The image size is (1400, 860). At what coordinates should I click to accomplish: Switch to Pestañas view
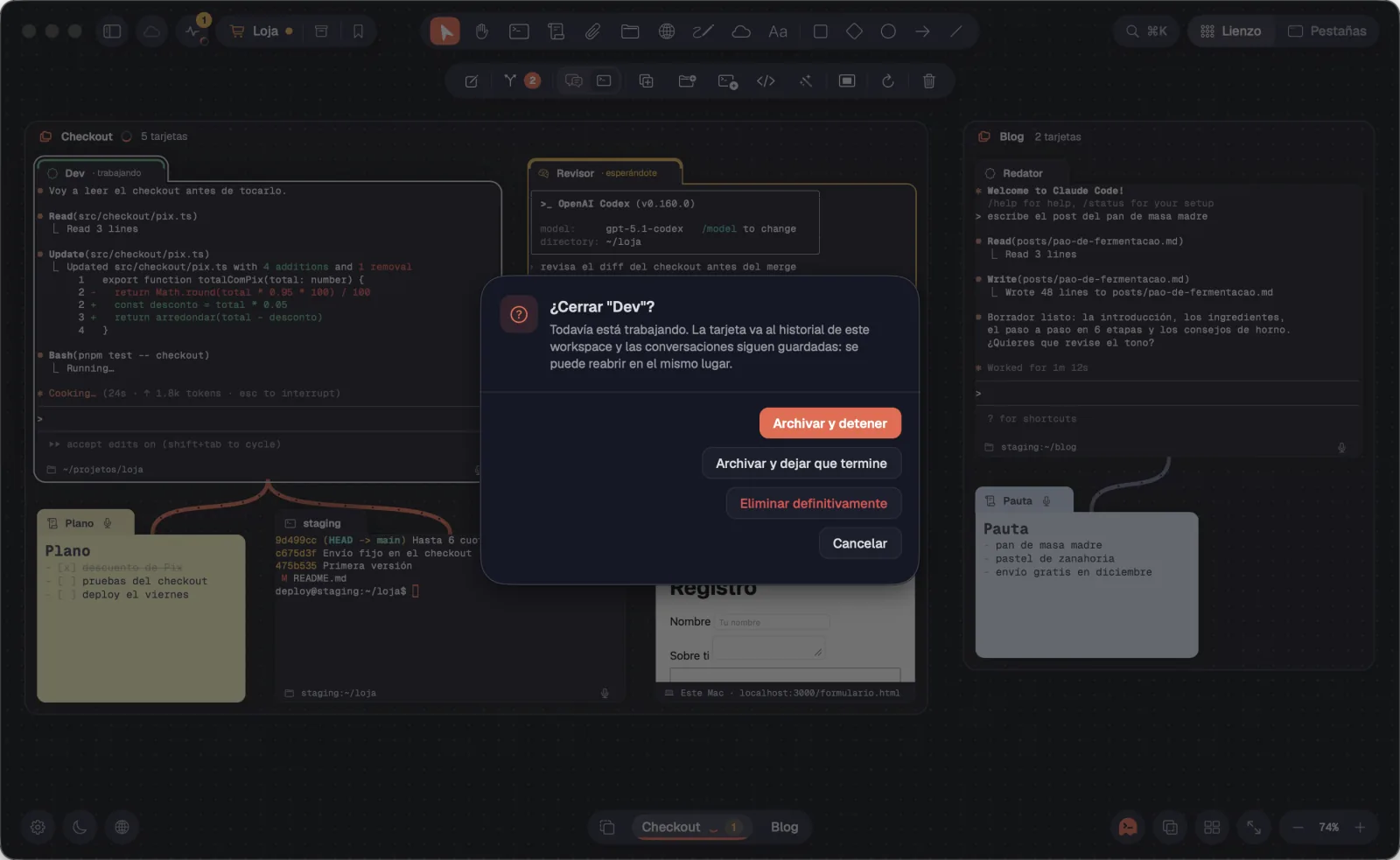[1326, 31]
